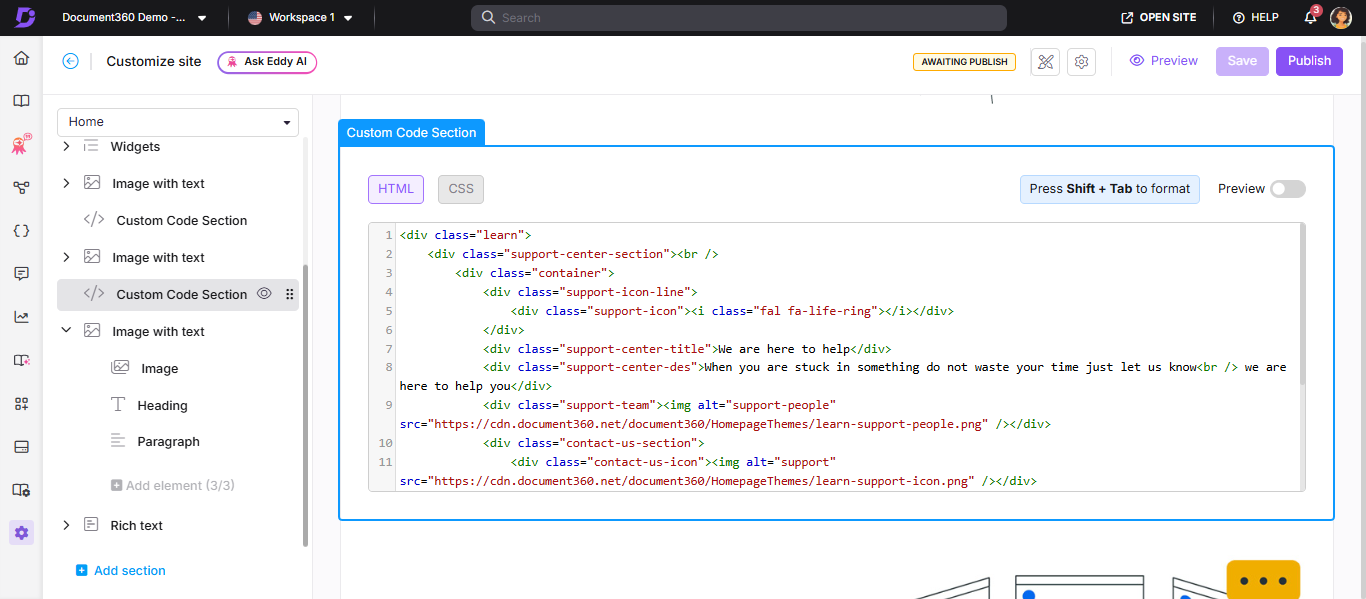This screenshot has height=599, width=1366.
Task: Toggle visibility eye on Custom Code Section
Action: 264,294
